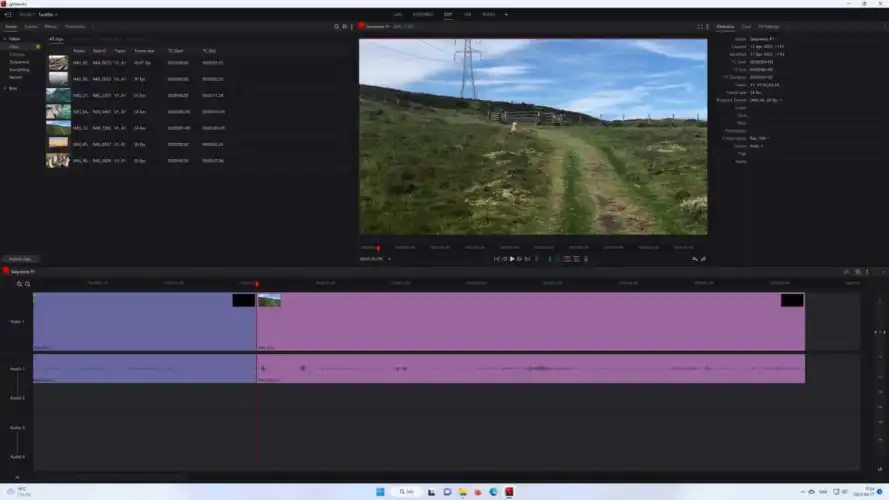Viewport: 889px width, 500px height.
Task: Jump to the start of the sequence
Action: (x=496, y=259)
